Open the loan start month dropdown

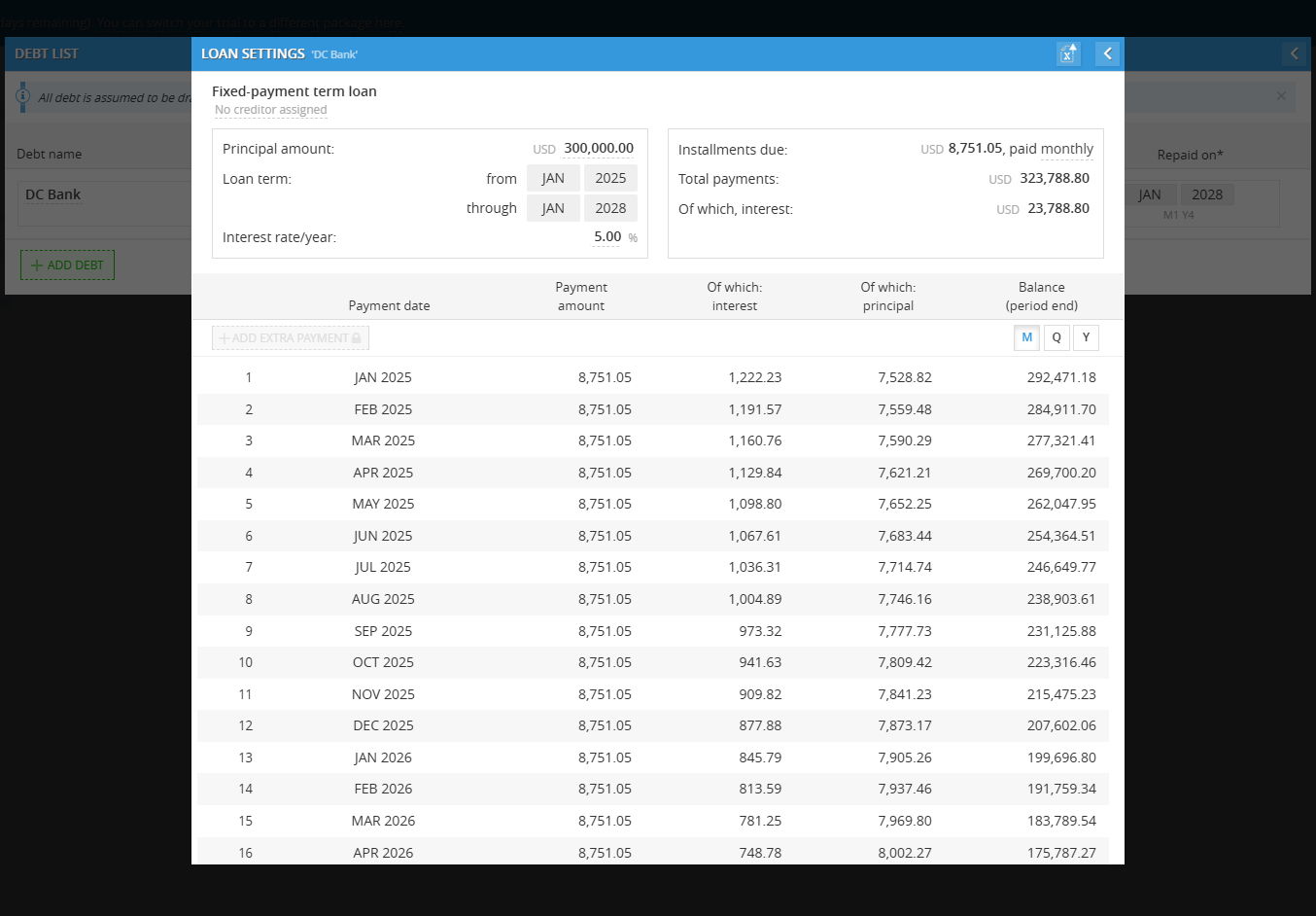[553, 178]
